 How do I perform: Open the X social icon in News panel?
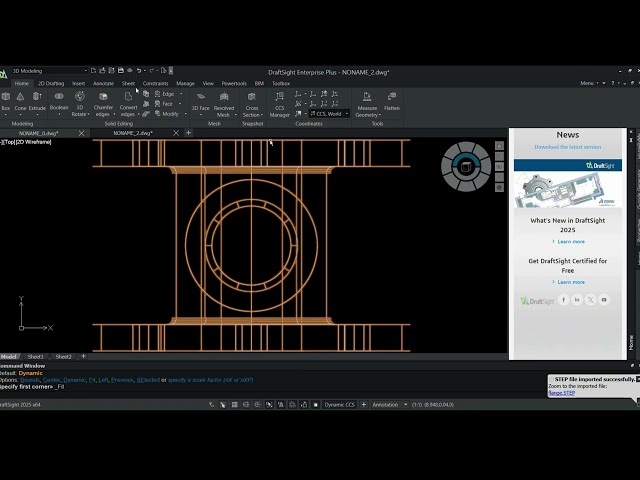tap(591, 300)
